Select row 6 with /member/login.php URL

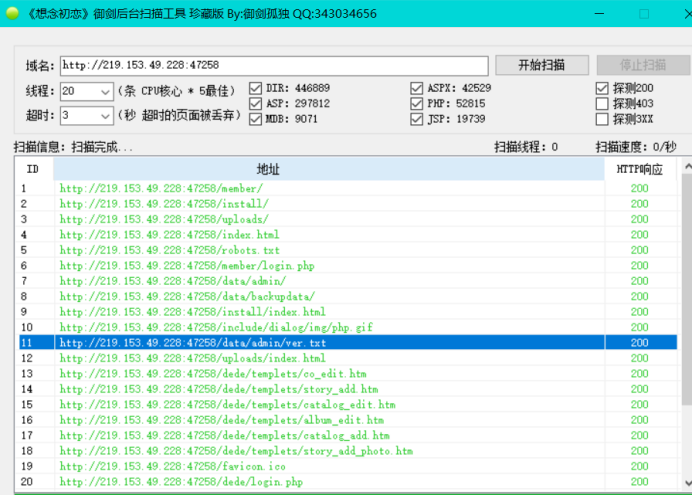(348, 266)
